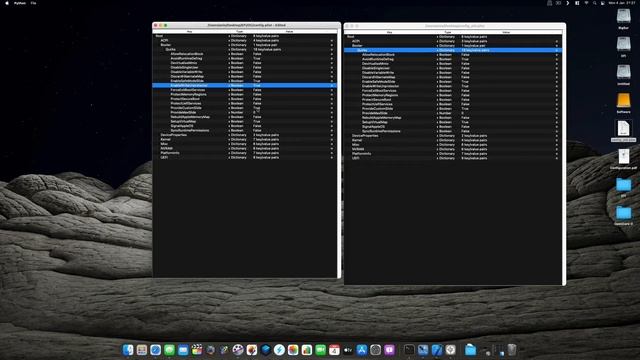This screenshot has width=640, height=360.
Task: Open type dropdown for ProvideMaxSlide, left window
Action: click(229, 112)
